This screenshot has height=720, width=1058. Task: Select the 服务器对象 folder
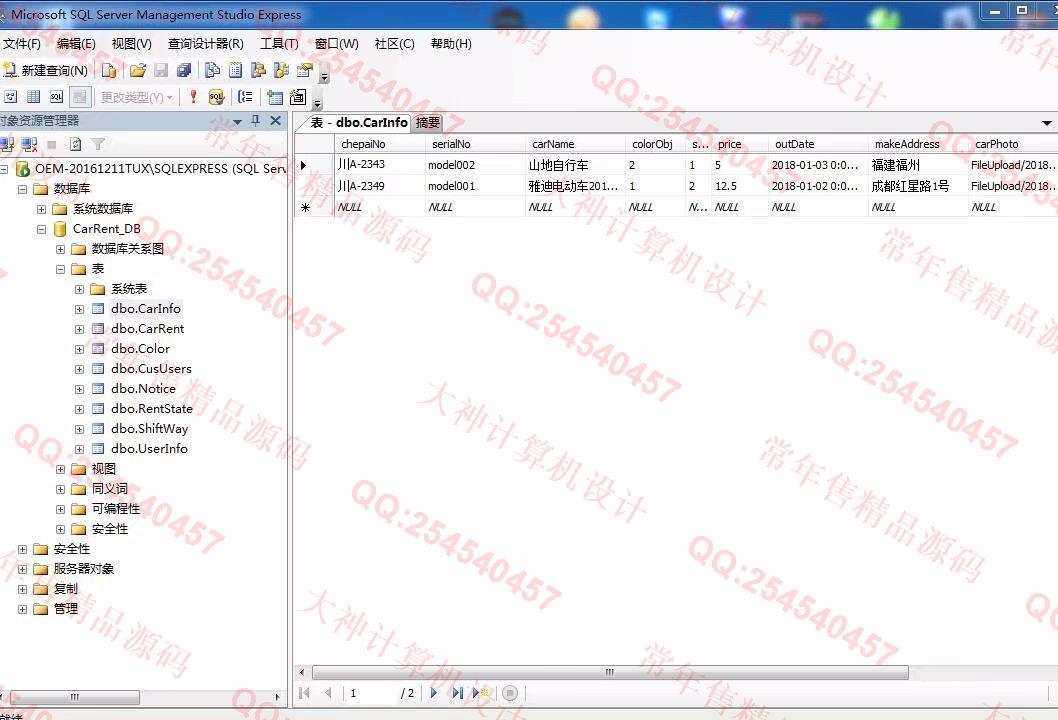(x=84, y=569)
